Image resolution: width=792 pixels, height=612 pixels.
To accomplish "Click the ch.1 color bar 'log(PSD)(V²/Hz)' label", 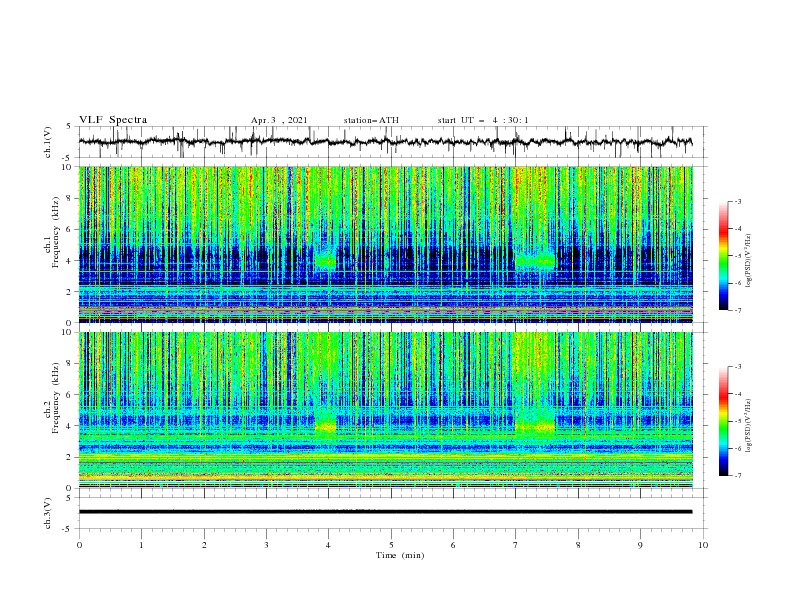I will tap(748, 261).
